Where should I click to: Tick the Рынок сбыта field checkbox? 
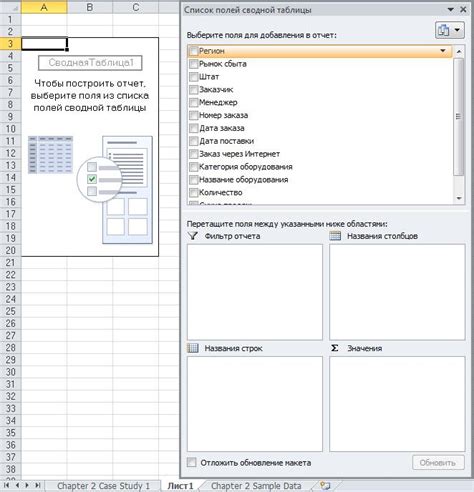click(193, 64)
